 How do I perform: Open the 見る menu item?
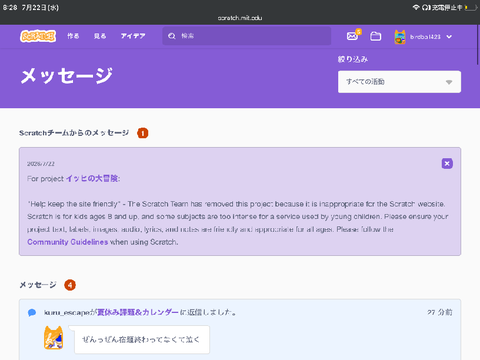(x=100, y=36)
